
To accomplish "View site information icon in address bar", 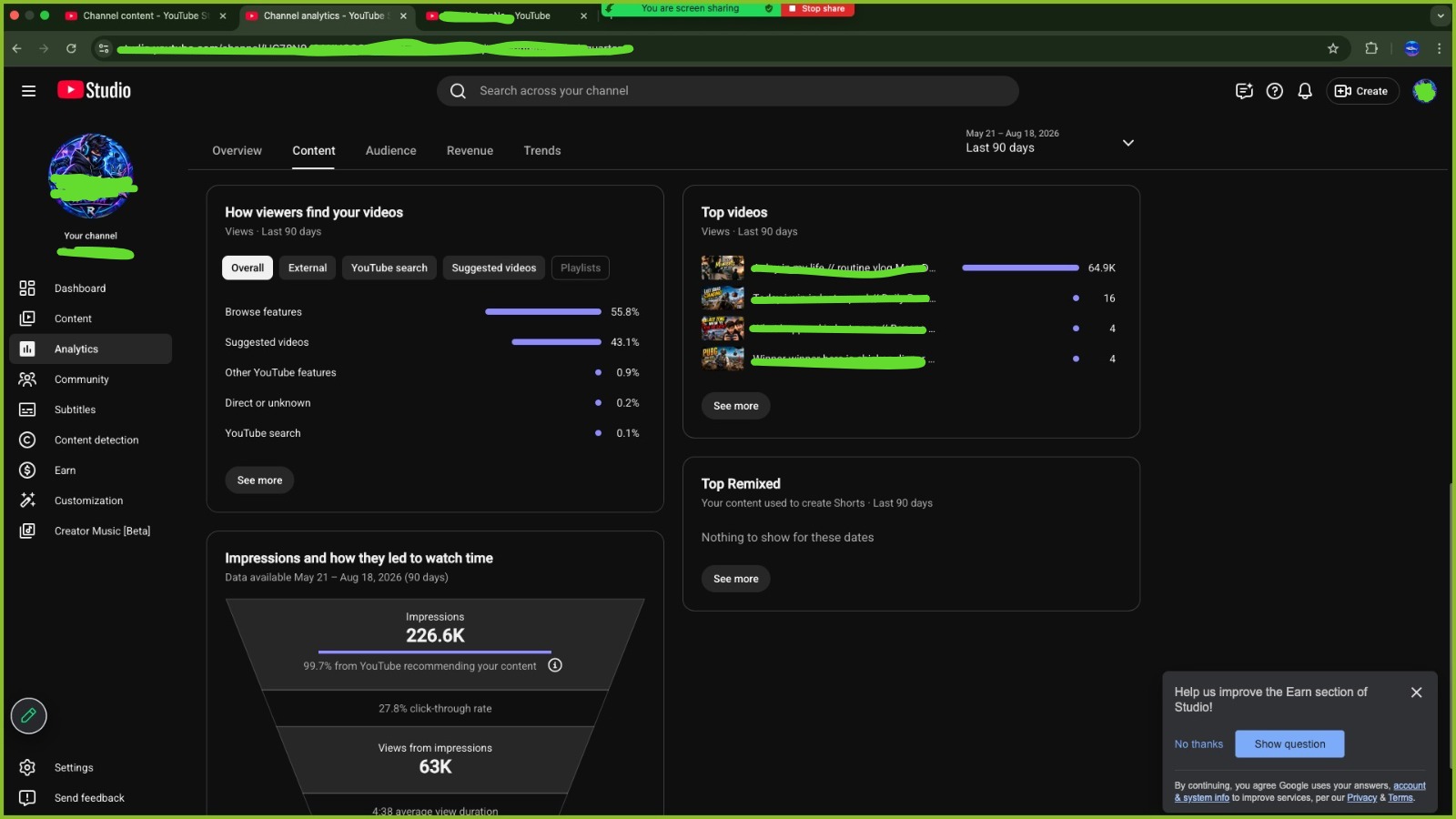I will pos(103,48).
